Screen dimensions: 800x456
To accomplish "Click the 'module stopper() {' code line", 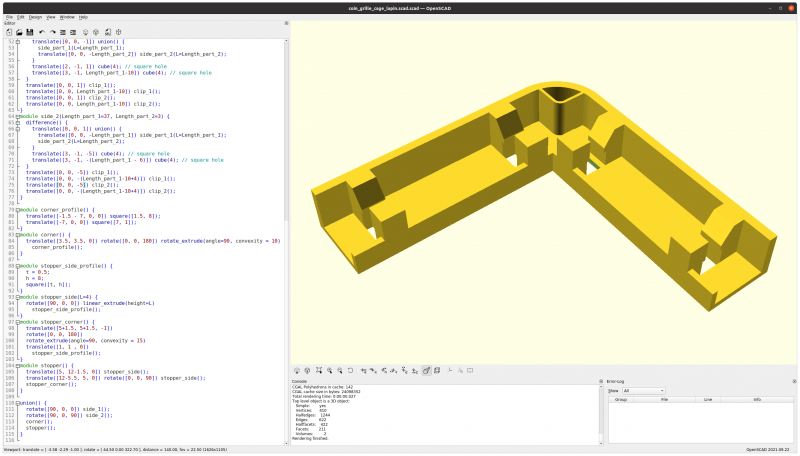I will tap(46, 366).
